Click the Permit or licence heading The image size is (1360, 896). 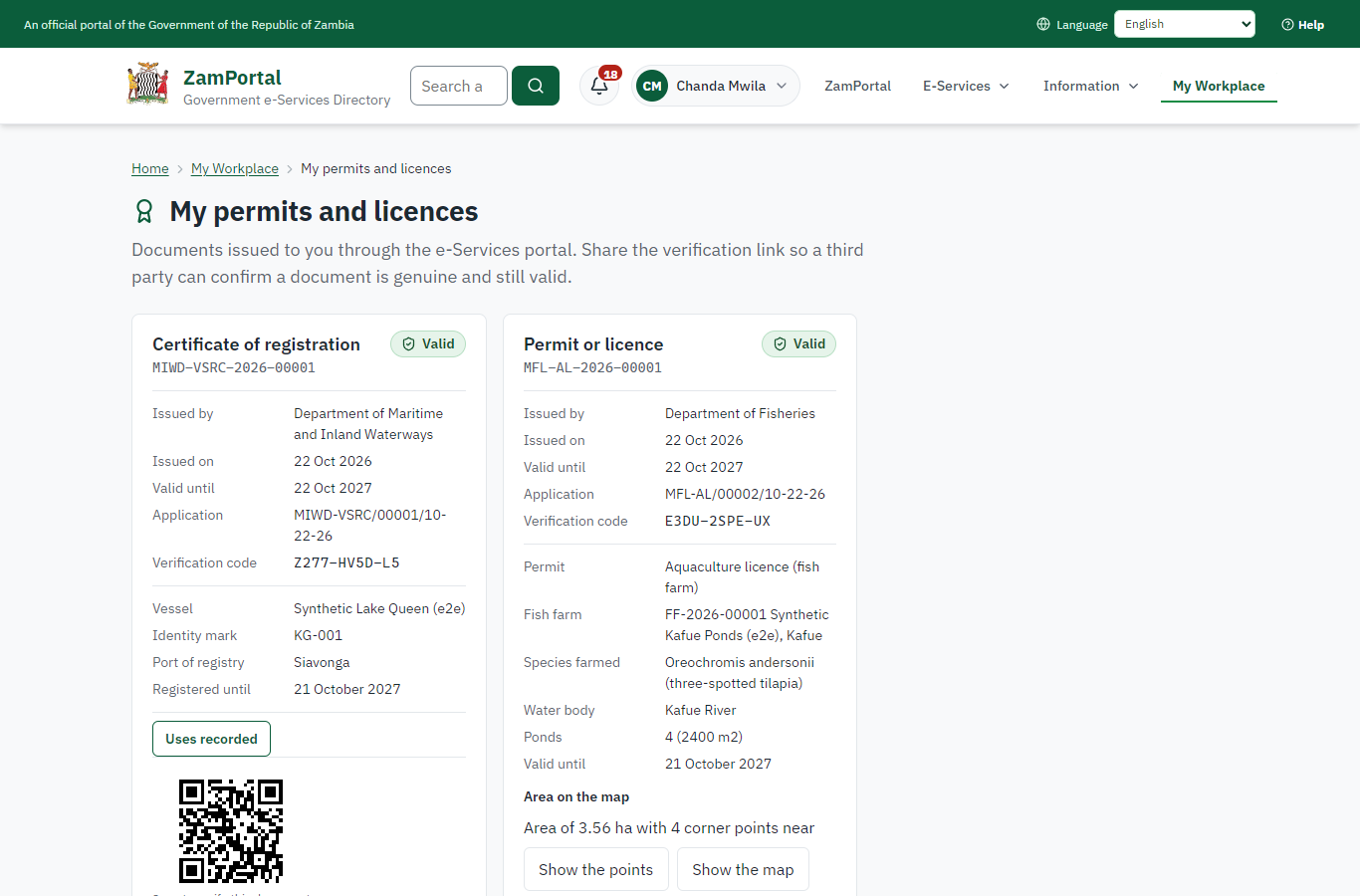click(x=593, y=344)
